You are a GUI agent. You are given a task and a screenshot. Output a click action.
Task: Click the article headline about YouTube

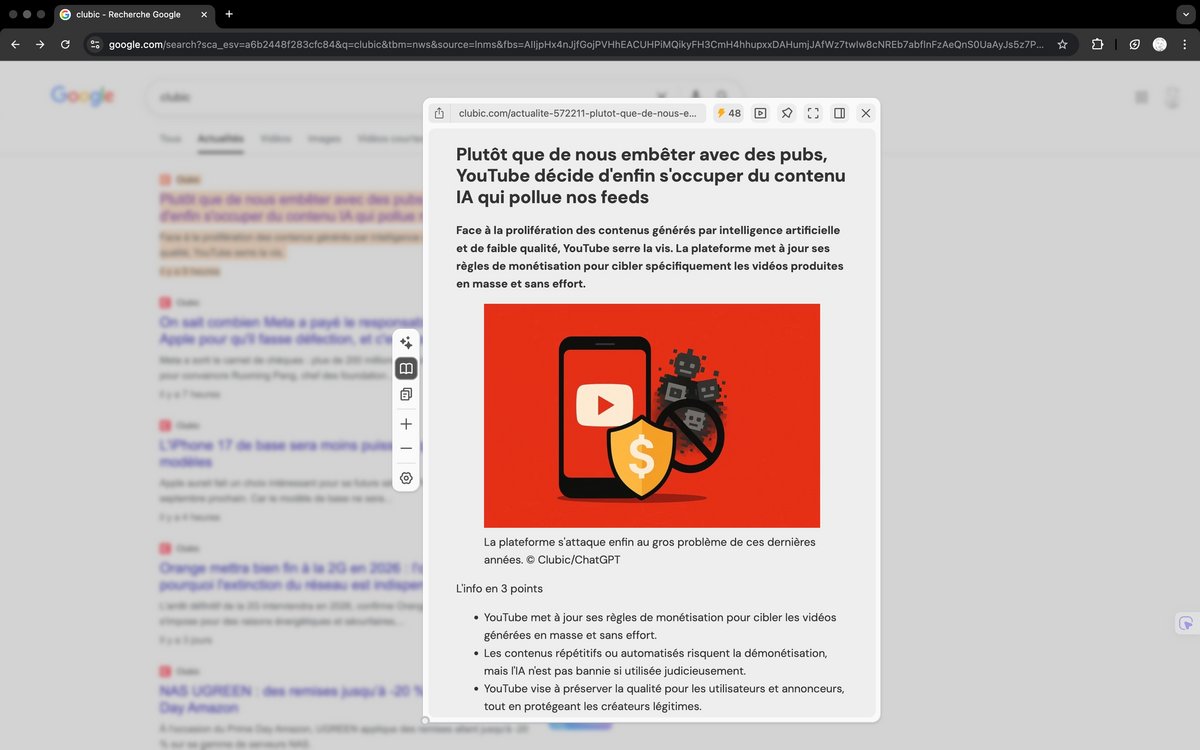[x=651, y=176]
